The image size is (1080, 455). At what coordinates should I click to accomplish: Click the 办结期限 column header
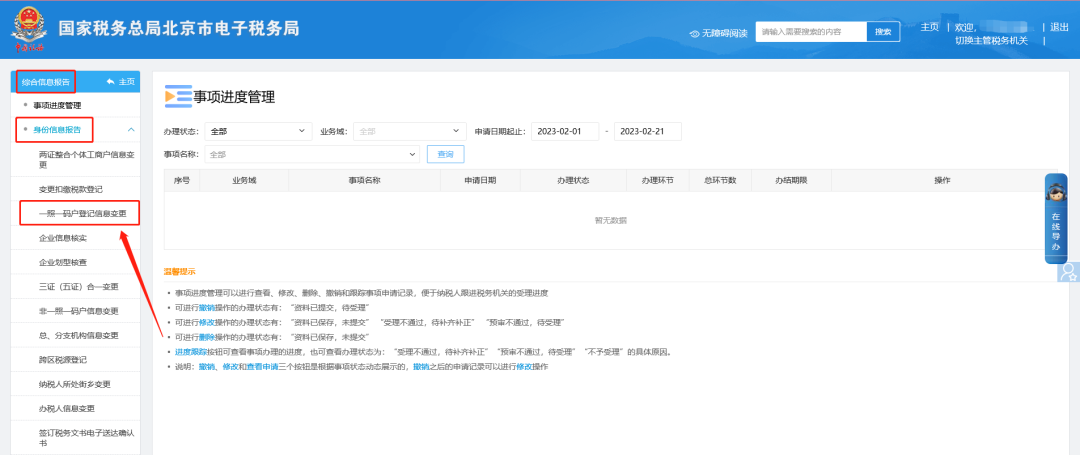[x=791, y=180]
